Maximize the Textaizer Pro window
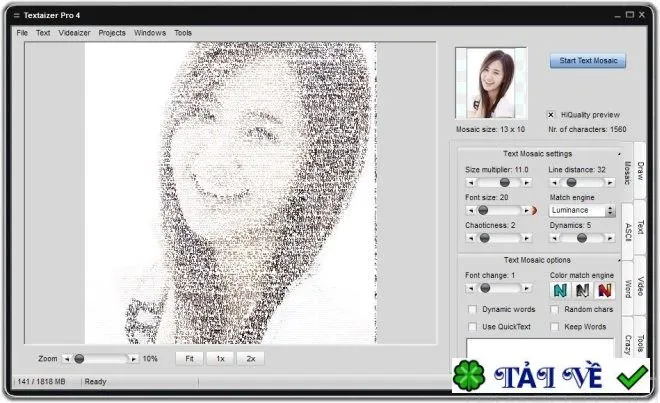Screen dimensions: 660x403 630,15
